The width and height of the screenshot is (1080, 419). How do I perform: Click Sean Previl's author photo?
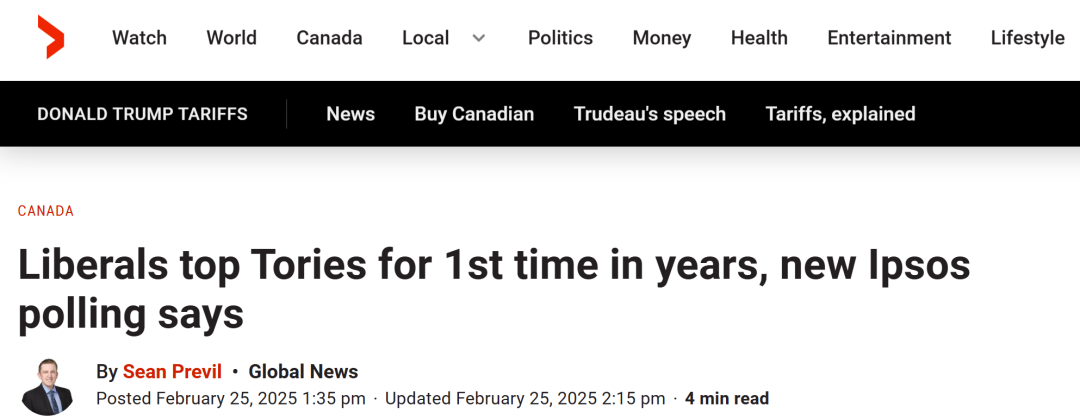48,387
